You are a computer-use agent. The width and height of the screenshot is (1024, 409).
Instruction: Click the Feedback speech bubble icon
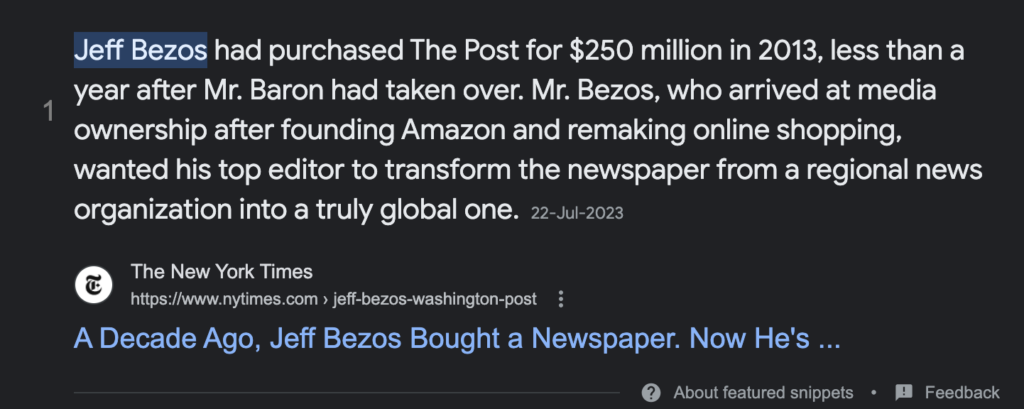(x=903, y=392)
